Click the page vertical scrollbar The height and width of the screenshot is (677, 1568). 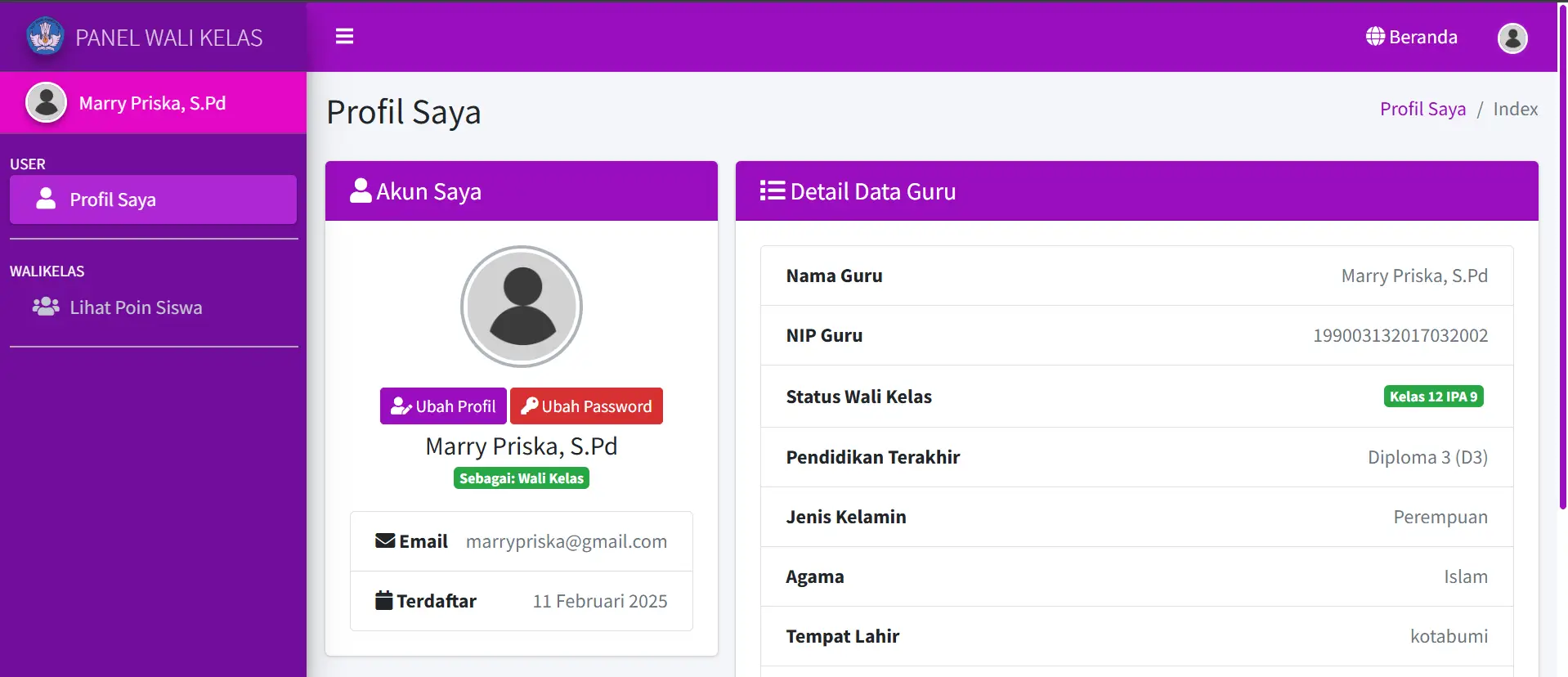pyautogui.click(x=1563, y=258)
